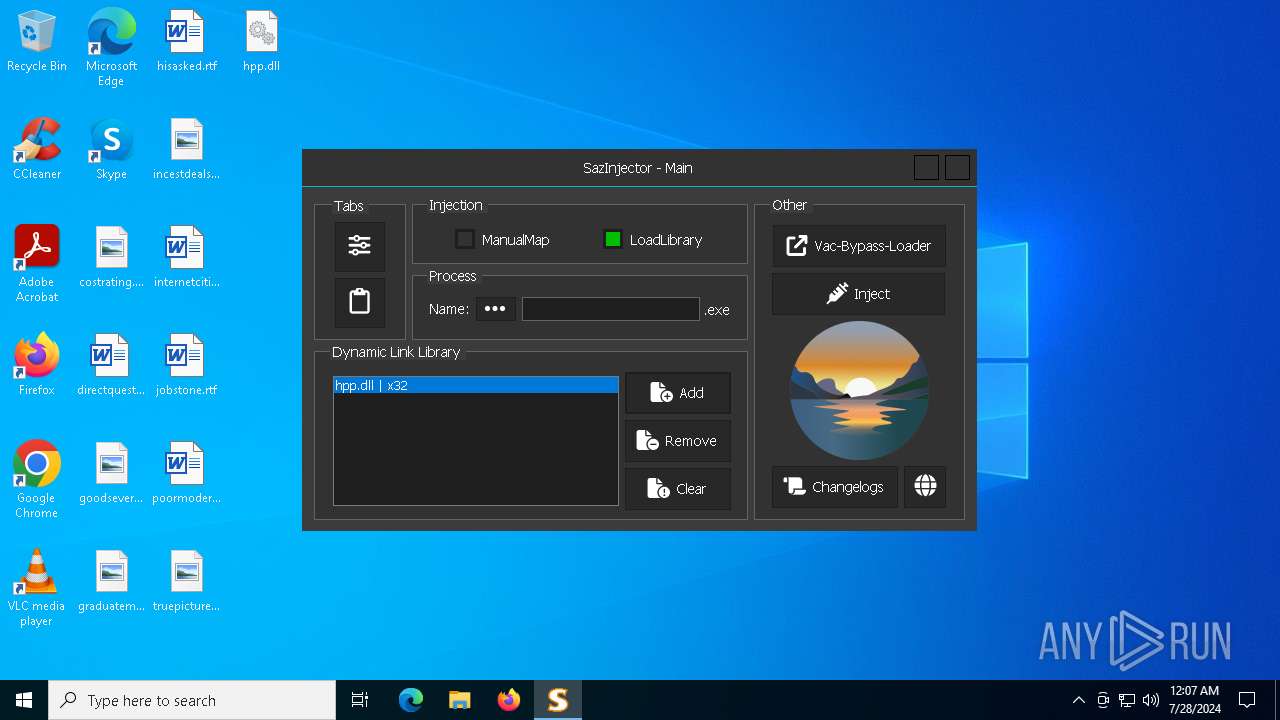
Task: View the Changelogs
Action: pyautogui.click(x=835, y=487)
